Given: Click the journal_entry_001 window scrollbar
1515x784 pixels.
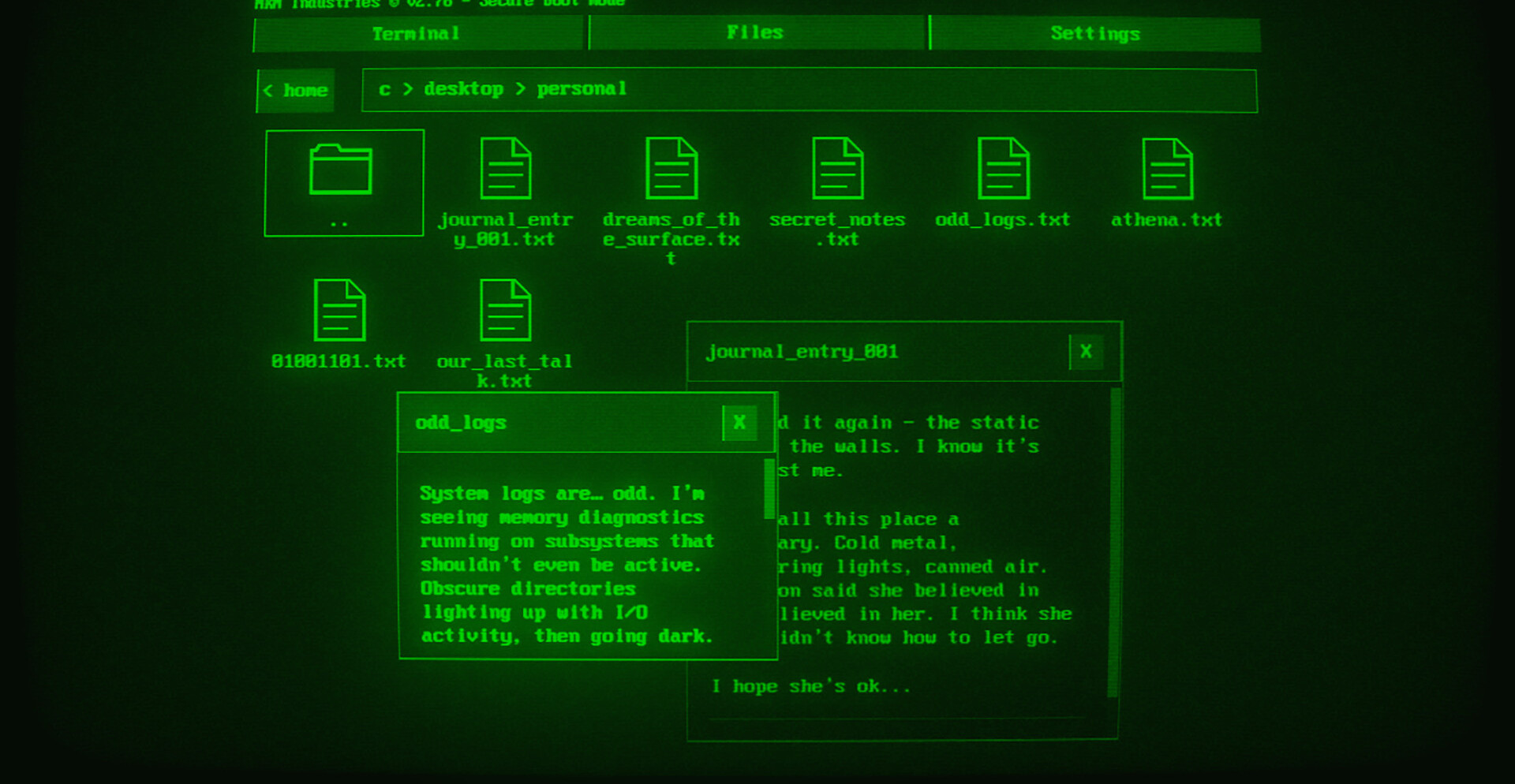Looking at the screenshot, I should point(1114,543).
